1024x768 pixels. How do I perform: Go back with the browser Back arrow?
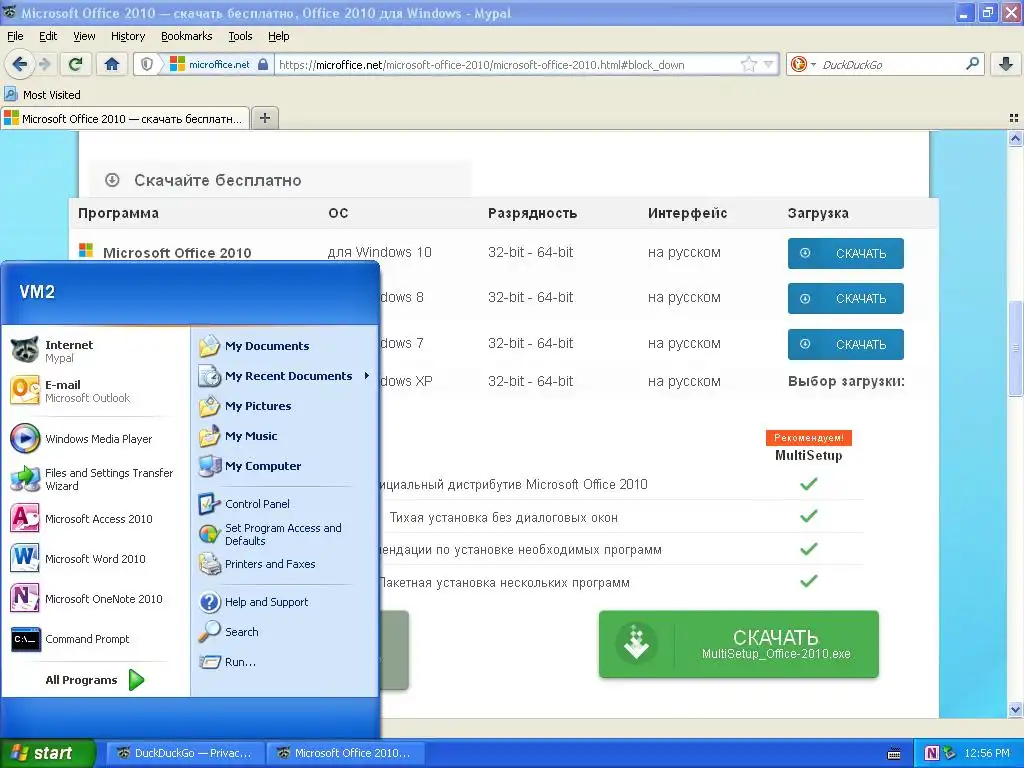(19, 64)
